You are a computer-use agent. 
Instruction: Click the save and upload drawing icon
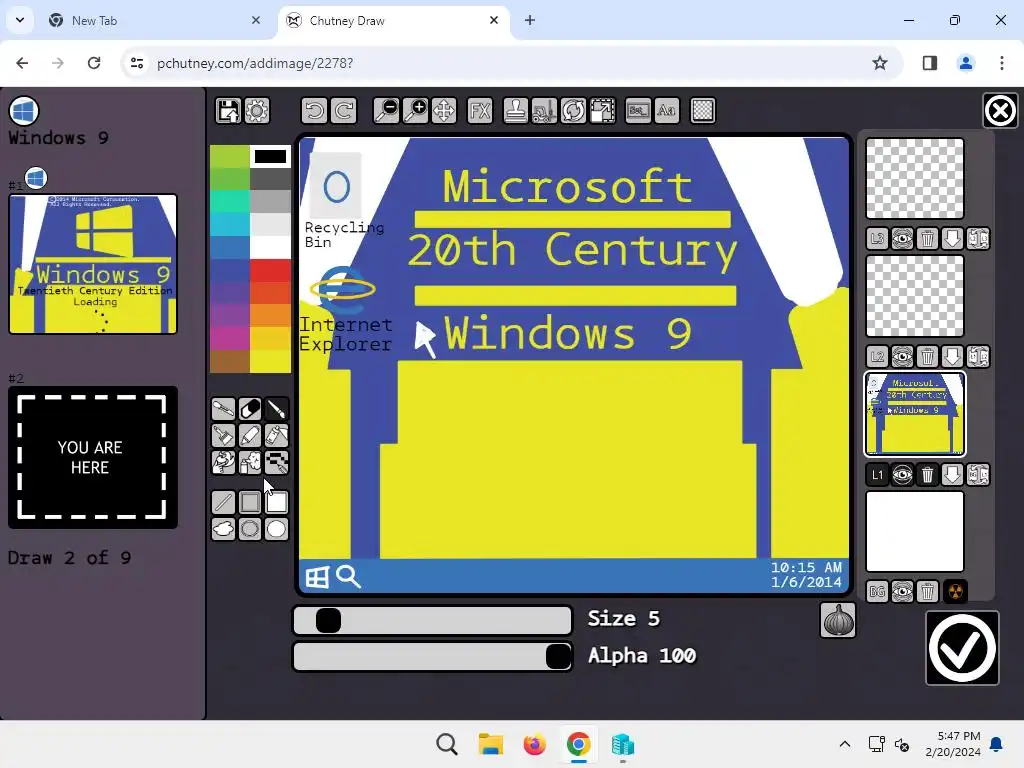228,111
